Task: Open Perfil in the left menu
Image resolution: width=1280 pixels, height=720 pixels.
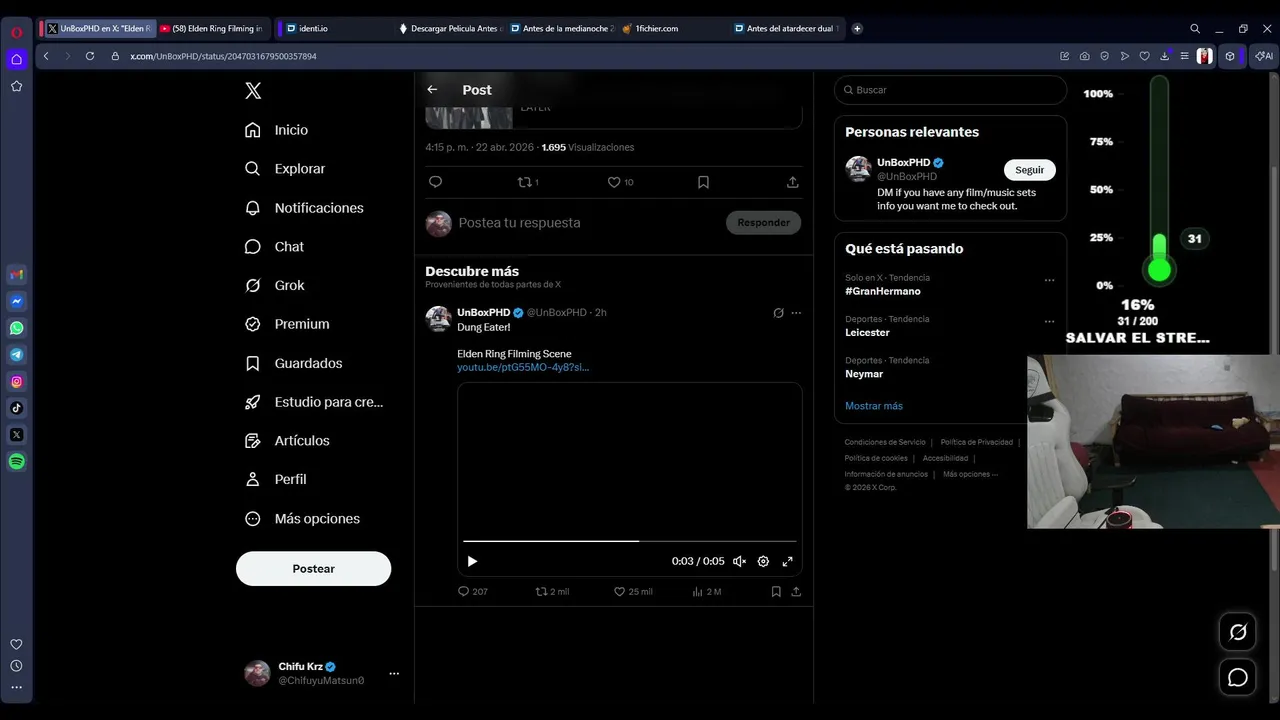Action: click(x=276, y=480)
